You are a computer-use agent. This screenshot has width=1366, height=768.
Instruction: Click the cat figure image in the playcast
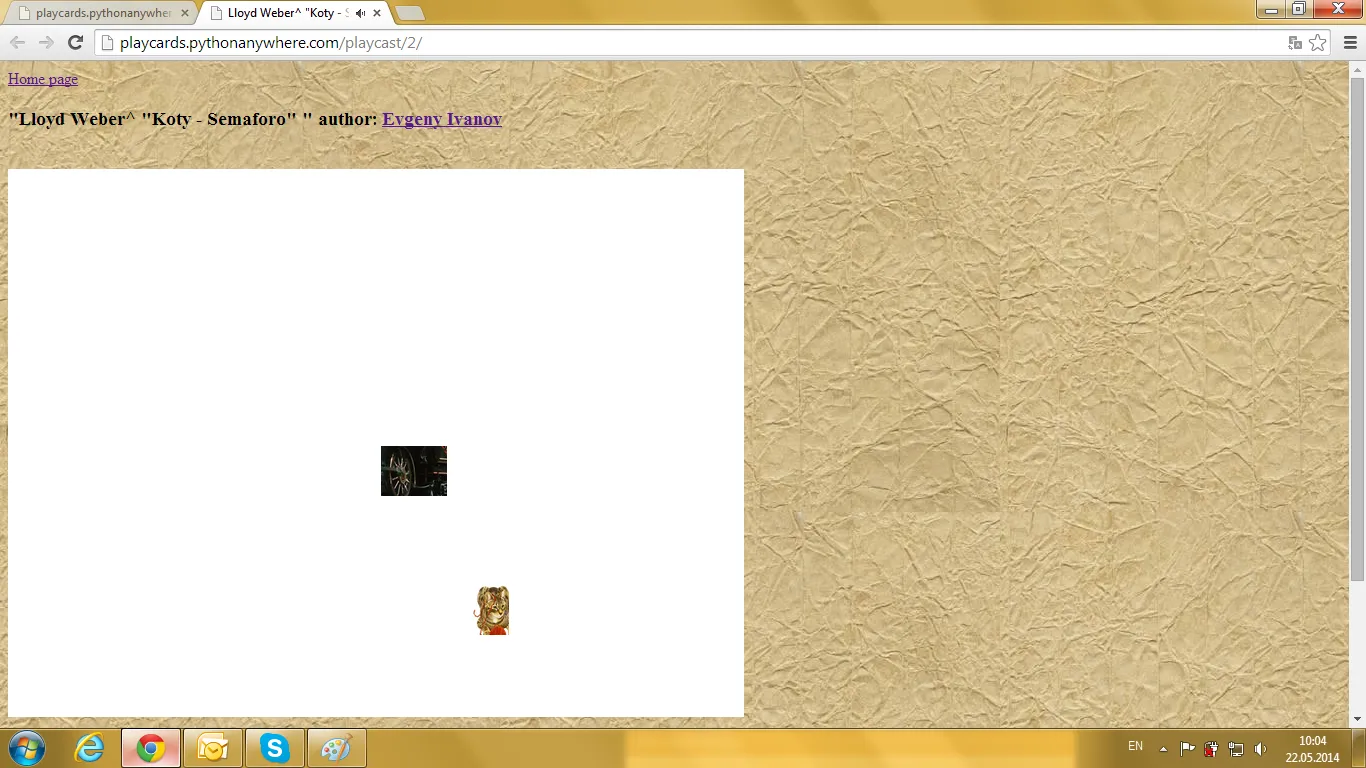point(492,610)
